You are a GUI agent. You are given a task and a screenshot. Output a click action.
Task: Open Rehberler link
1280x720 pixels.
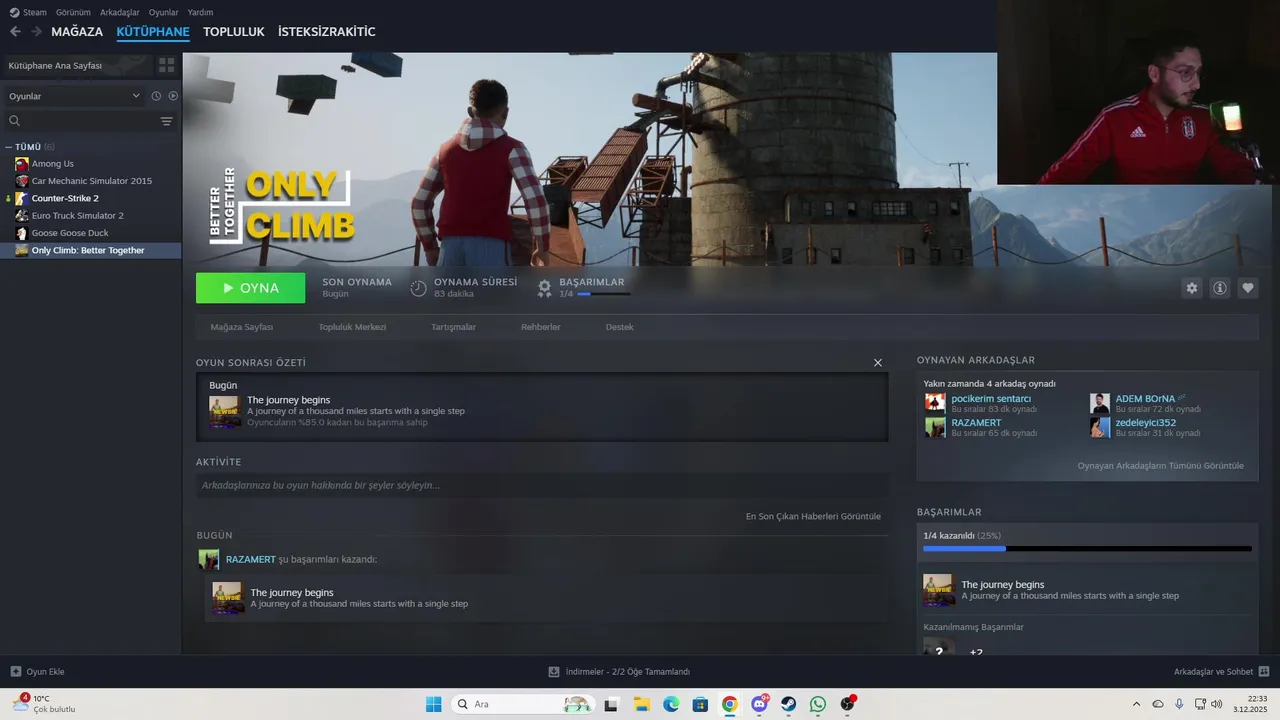[x=541, y=327]
